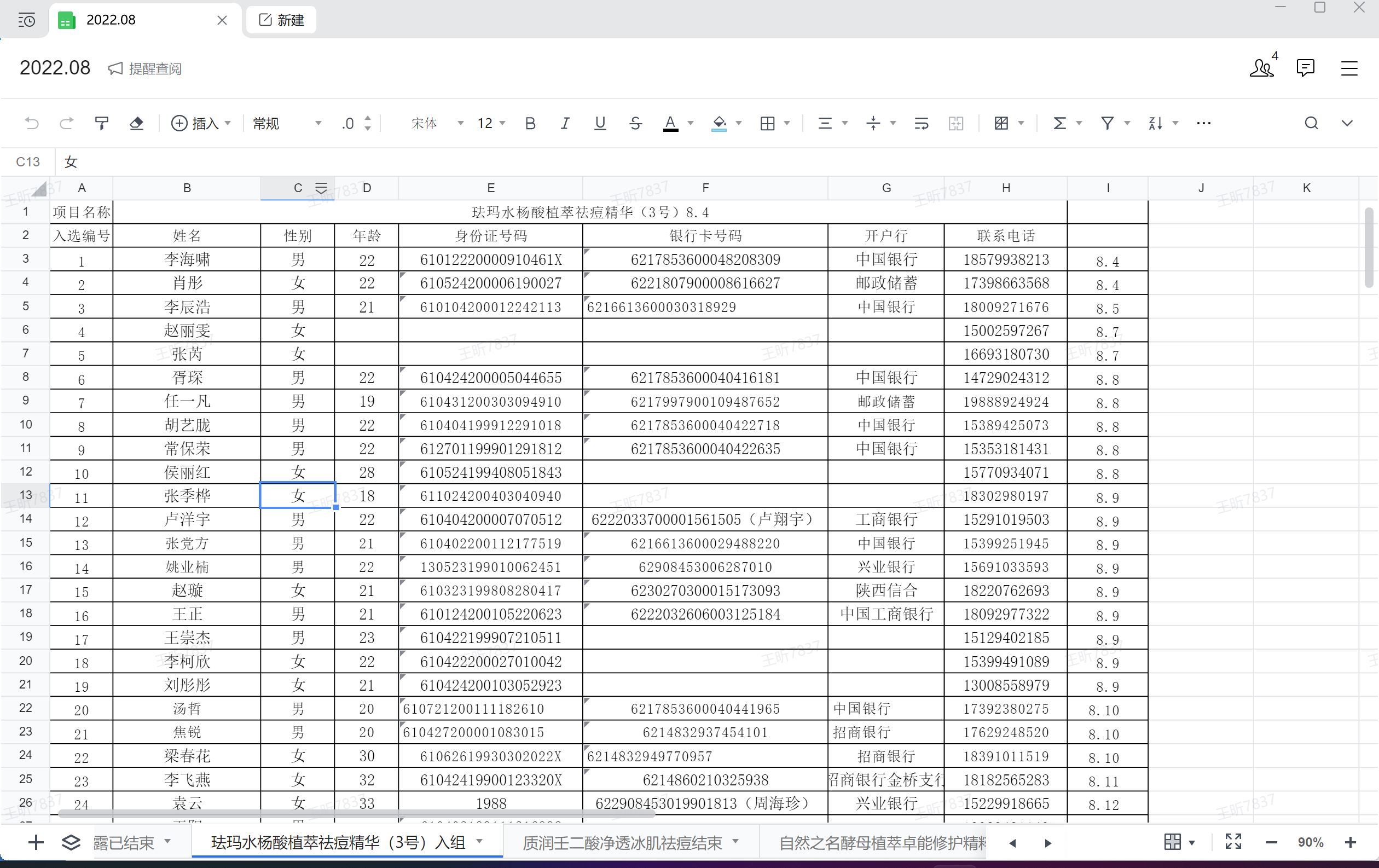Click the 插入 insert button
This screenshot has width=1379, height=868.
[x=200, y=123]
